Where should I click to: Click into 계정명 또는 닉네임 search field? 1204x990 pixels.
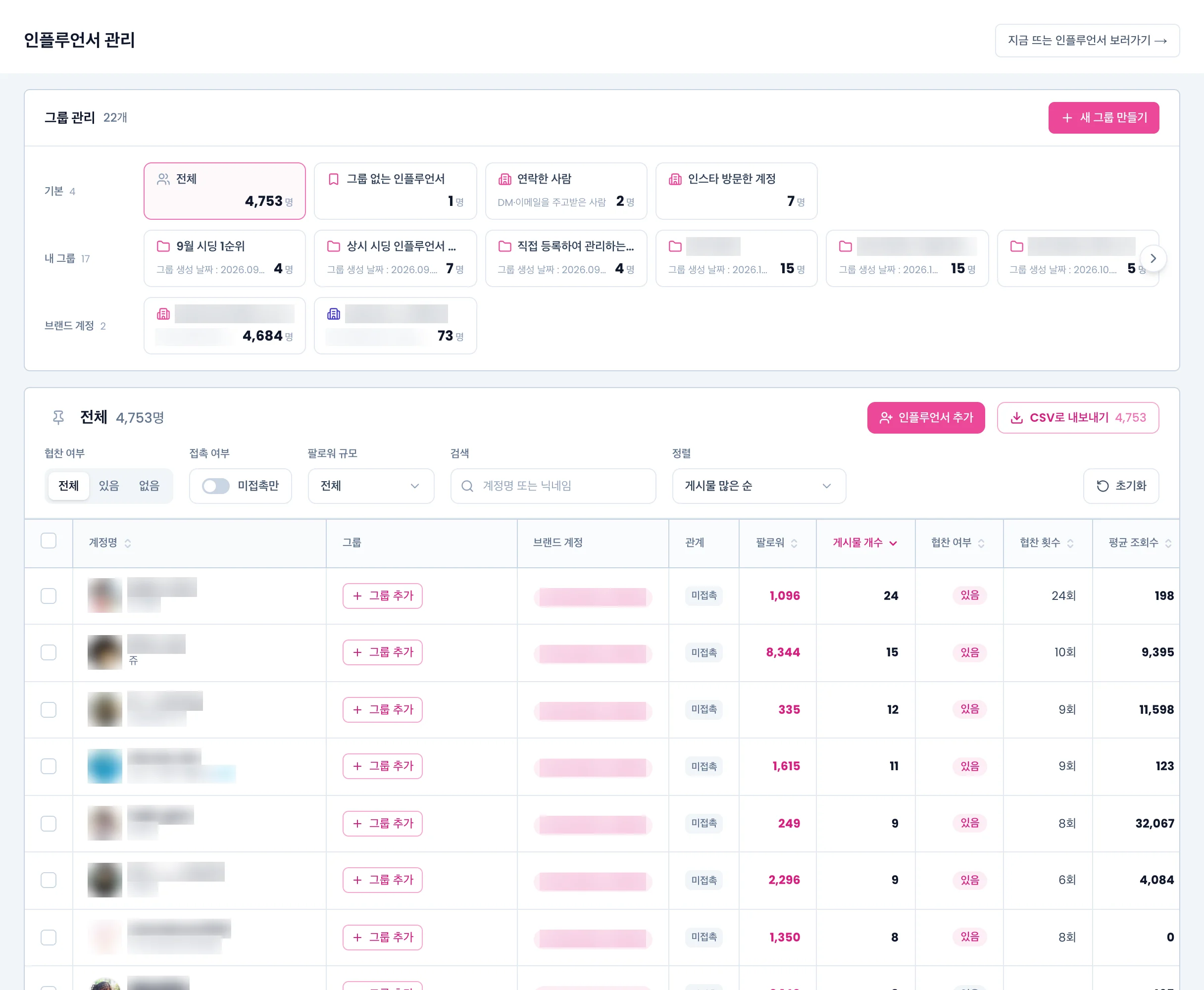[x=553, y=486]
